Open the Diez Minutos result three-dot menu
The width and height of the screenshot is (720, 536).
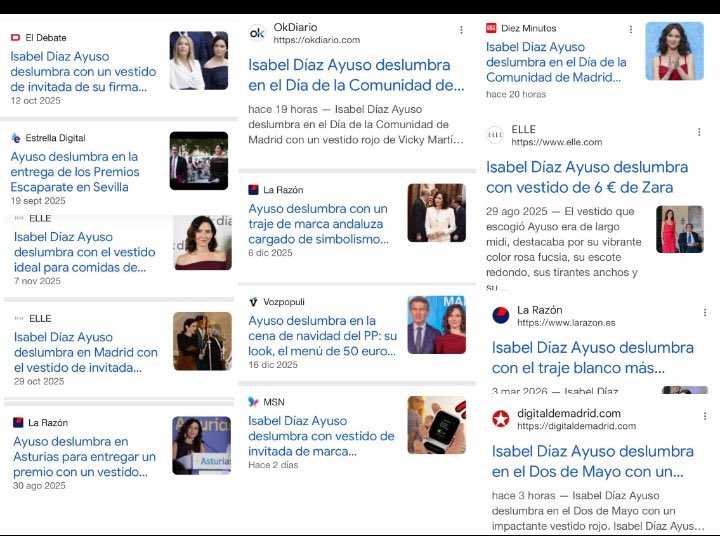pos(631,29)
